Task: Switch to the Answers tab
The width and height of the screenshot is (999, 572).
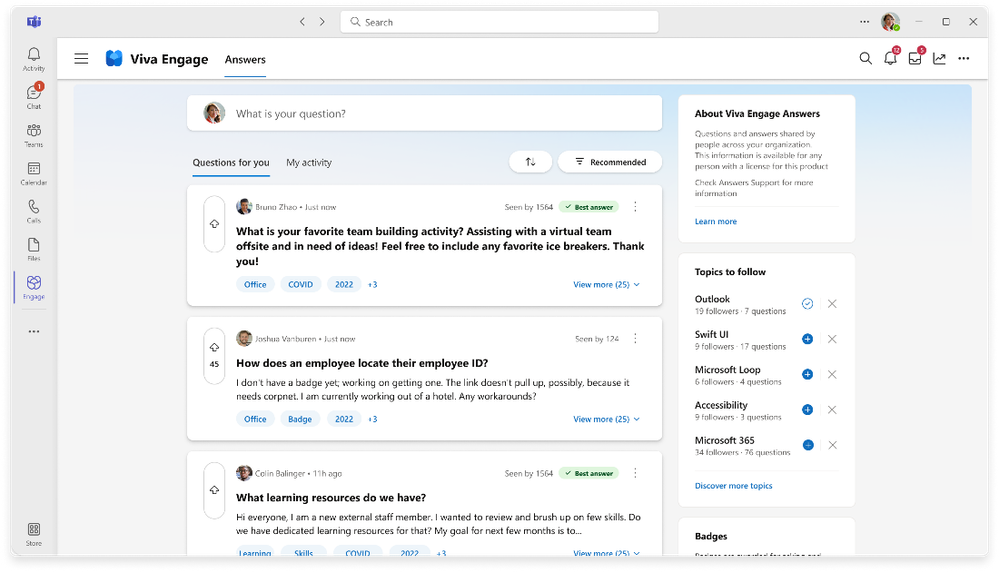Action: pyautogui.click(x=245, y=59)
